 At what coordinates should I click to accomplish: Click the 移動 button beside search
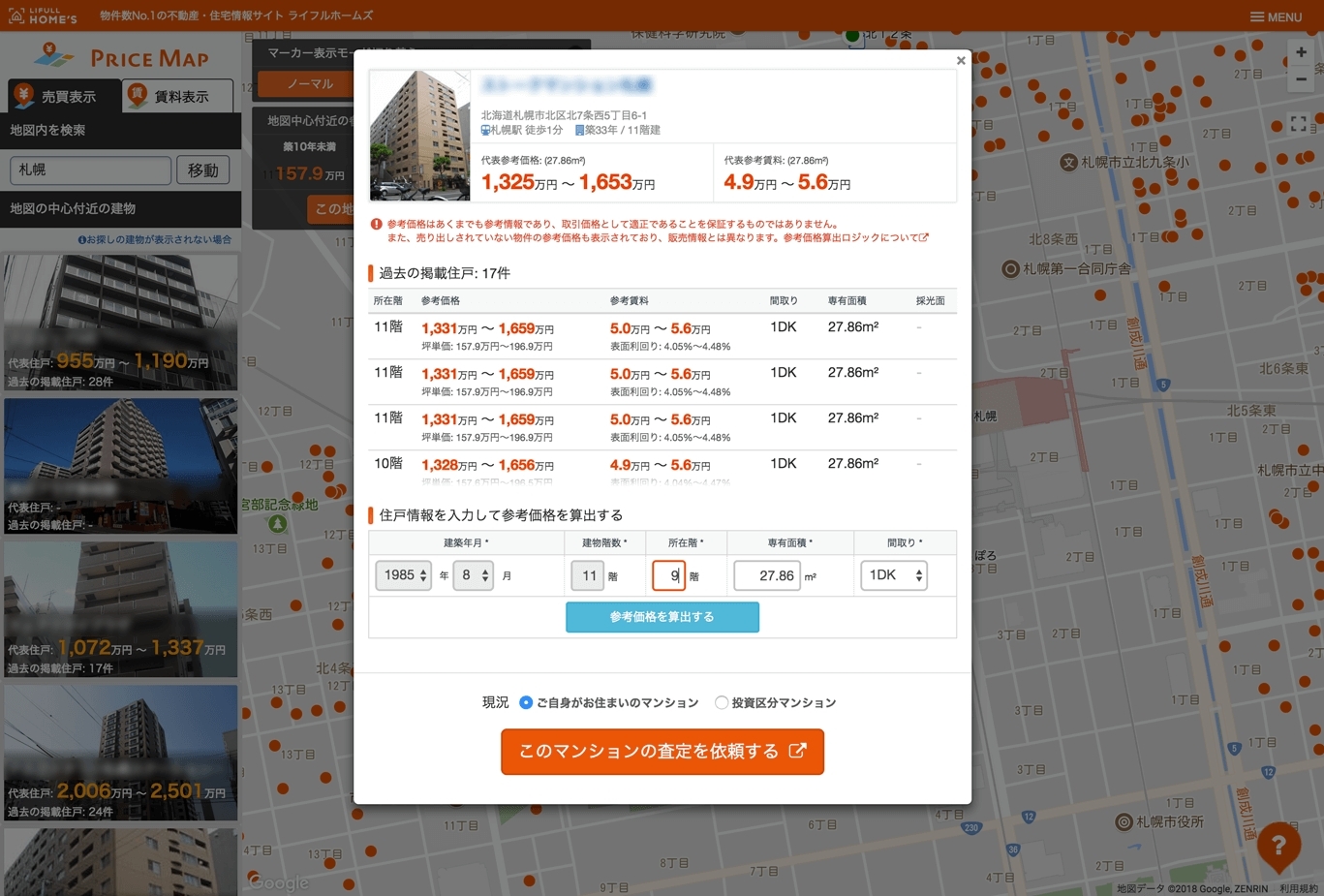click(202, 170)
